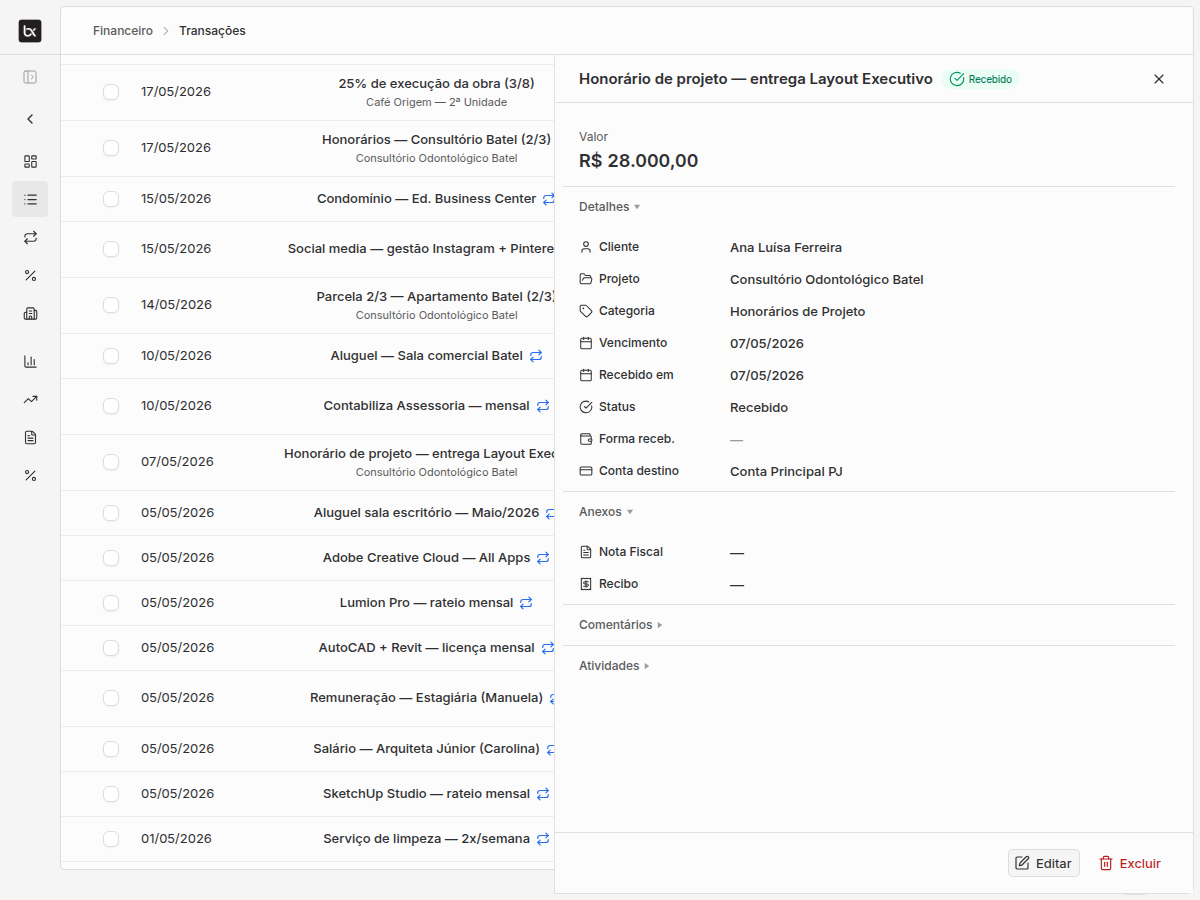
Task: Open the document icon in sidebar
Action: tap(30, 437)
